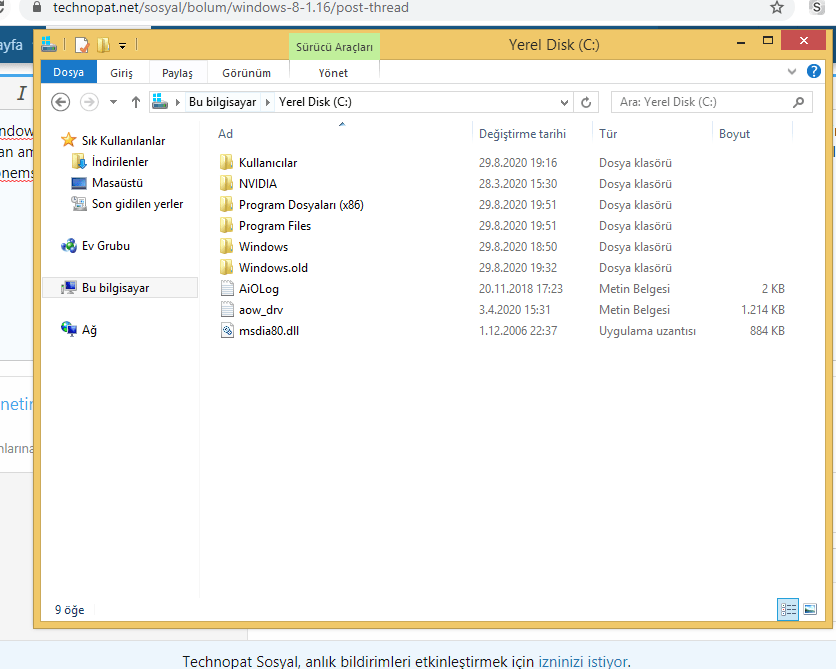The image size is (836, 669).
Task: Open İndirilenler in the navigation pane
Action: click(x=119, y=162)
